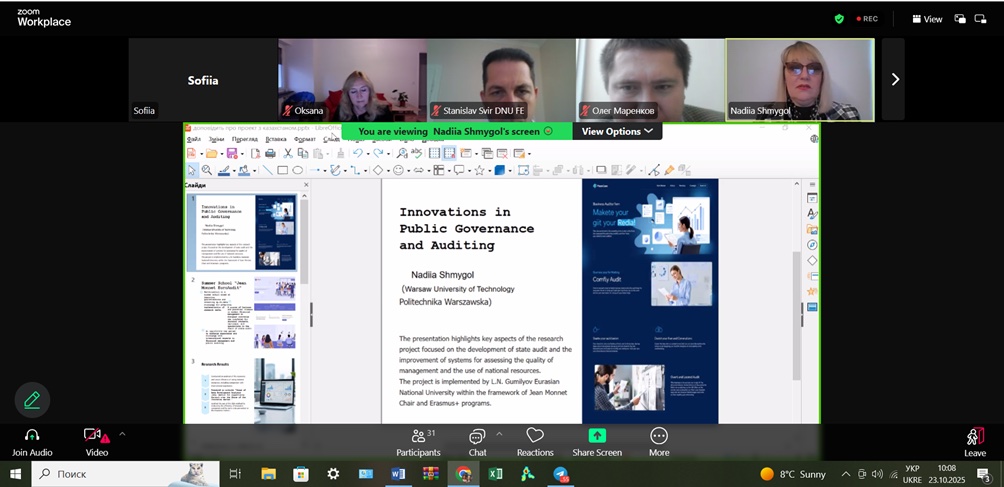
Task: Open Telegram from the taskbar
Action: click(x=560, y=474)
